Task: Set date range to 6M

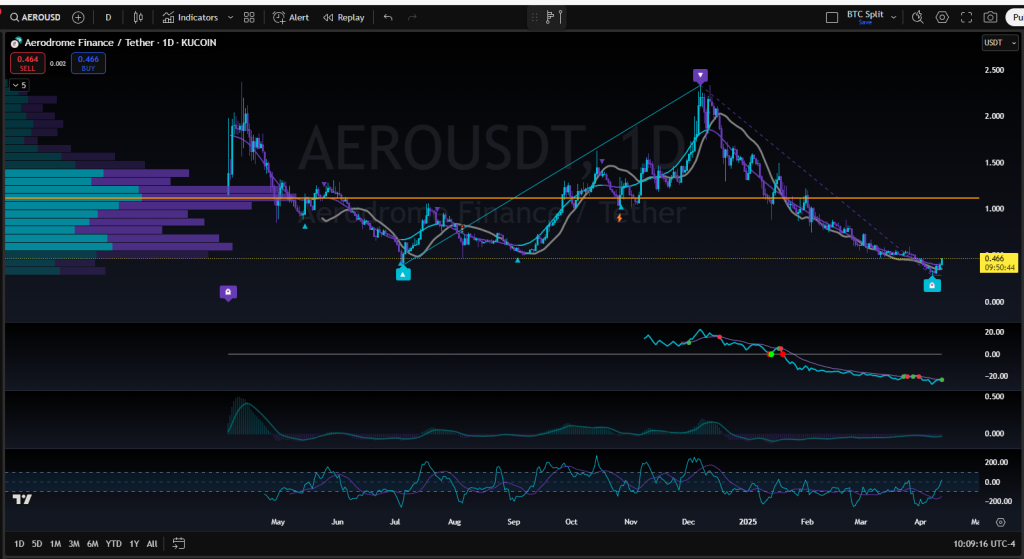Action: [x=93, y=543]
